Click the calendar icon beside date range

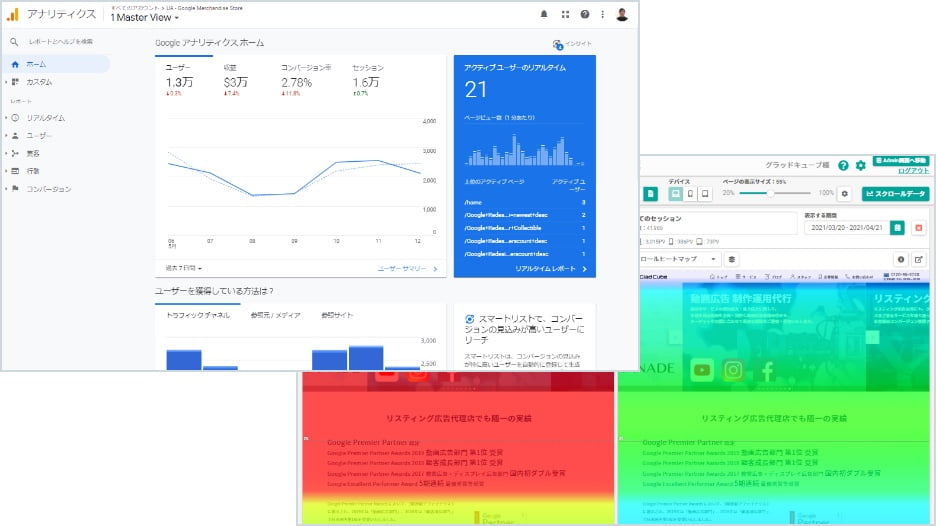click(x=898, y=228)
